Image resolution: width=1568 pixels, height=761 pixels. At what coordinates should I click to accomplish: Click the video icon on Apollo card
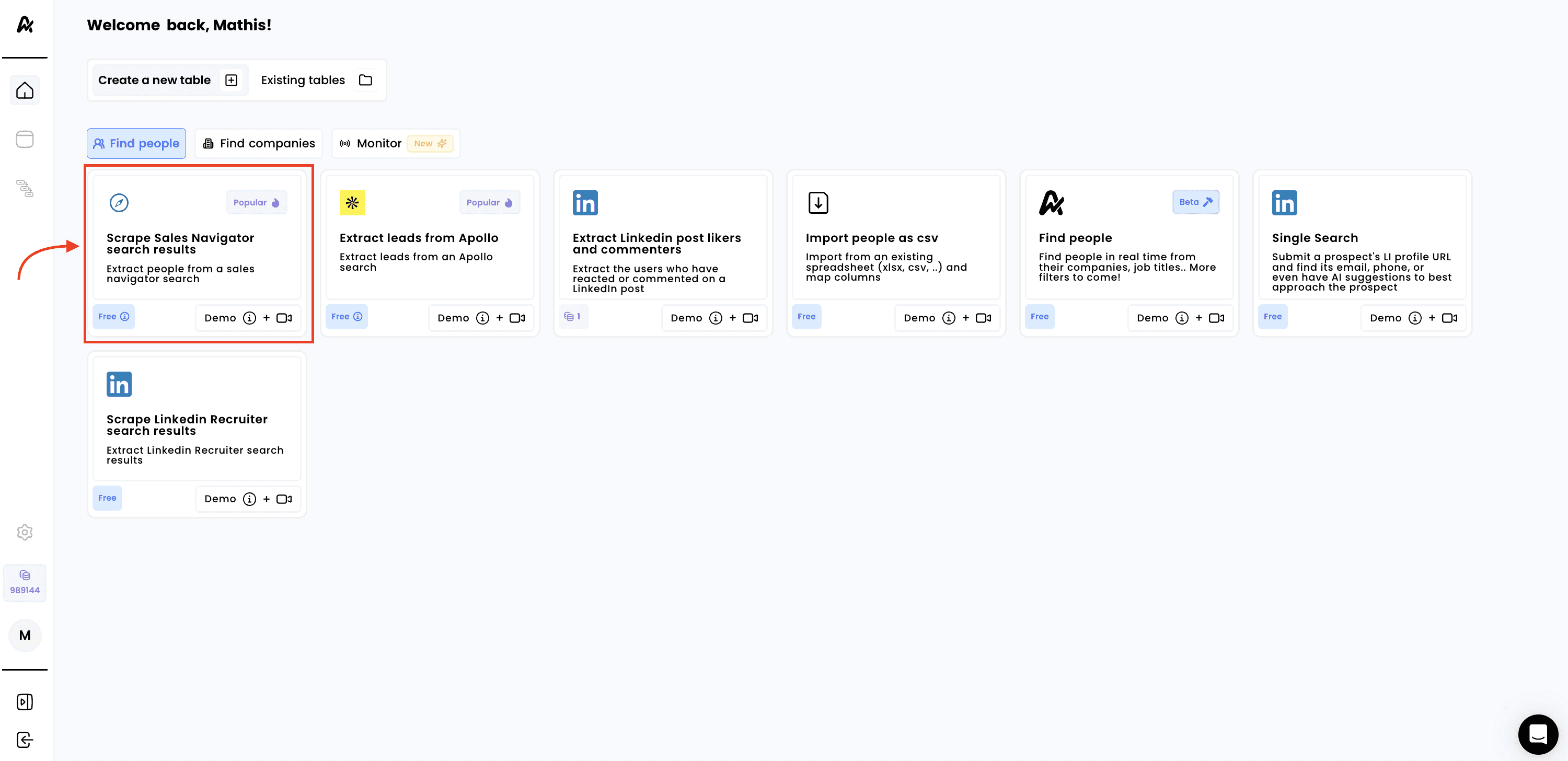517,318
